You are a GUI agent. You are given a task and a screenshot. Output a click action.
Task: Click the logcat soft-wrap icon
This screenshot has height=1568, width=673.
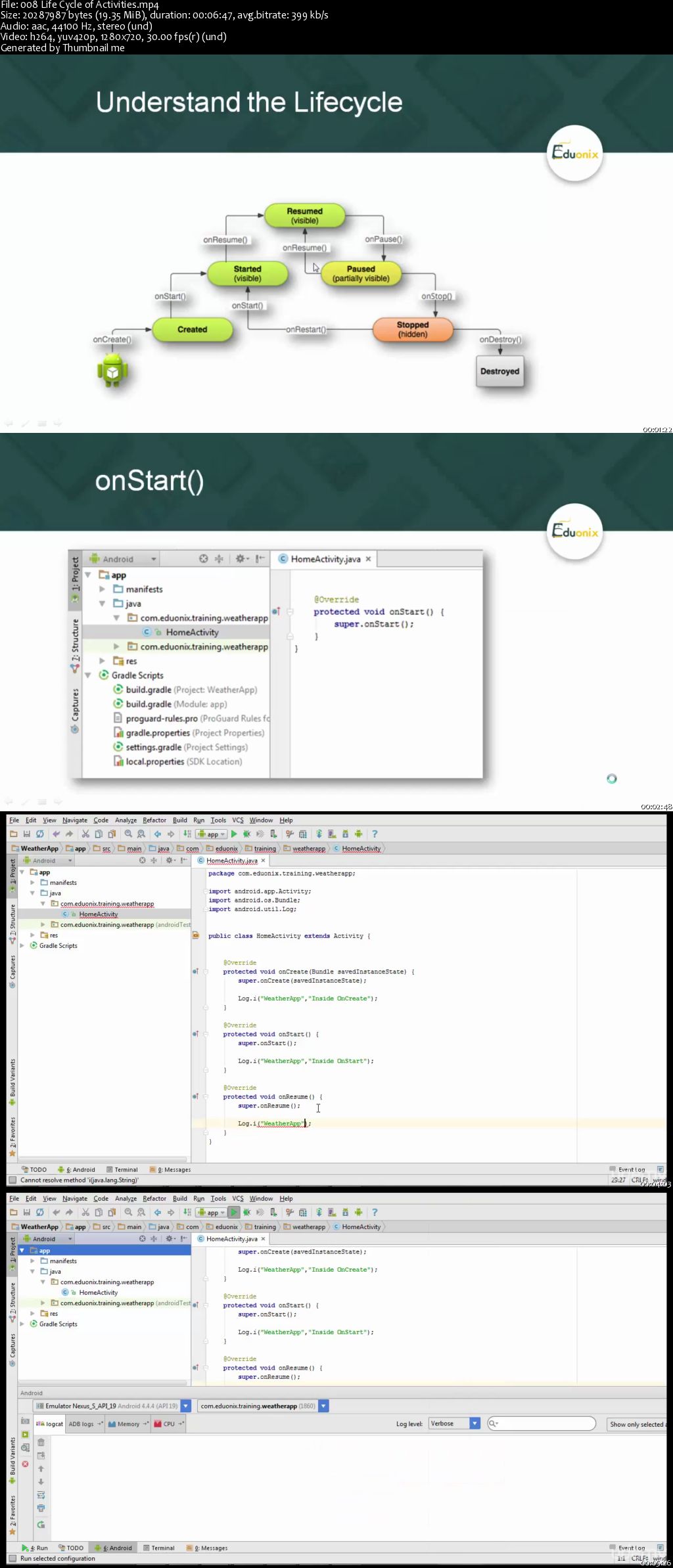click(41, 1495)
